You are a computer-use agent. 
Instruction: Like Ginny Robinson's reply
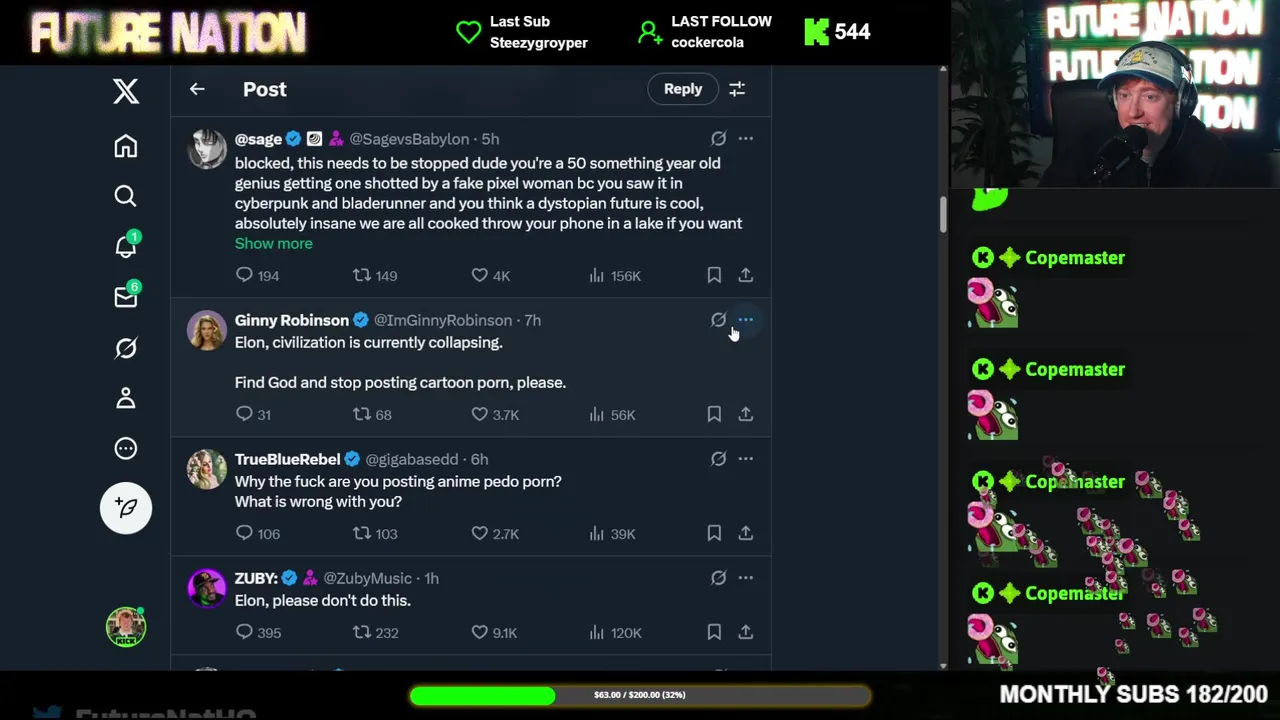point(479,414)
